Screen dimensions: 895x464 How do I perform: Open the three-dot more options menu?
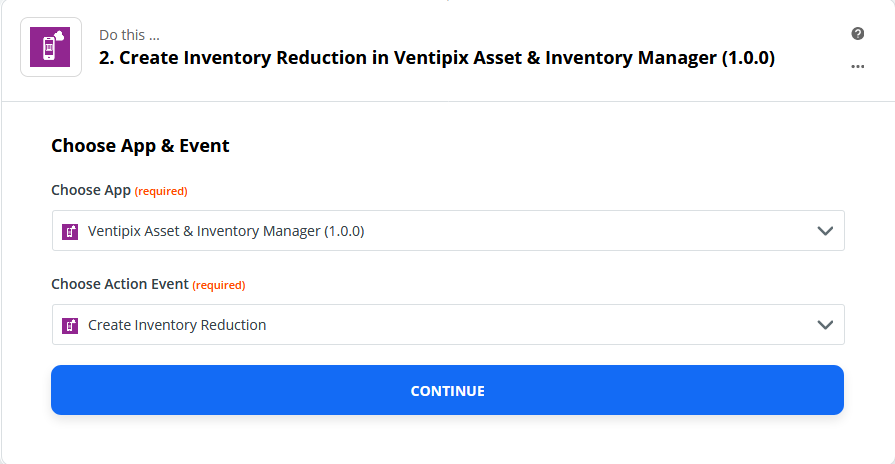[857, 66]
